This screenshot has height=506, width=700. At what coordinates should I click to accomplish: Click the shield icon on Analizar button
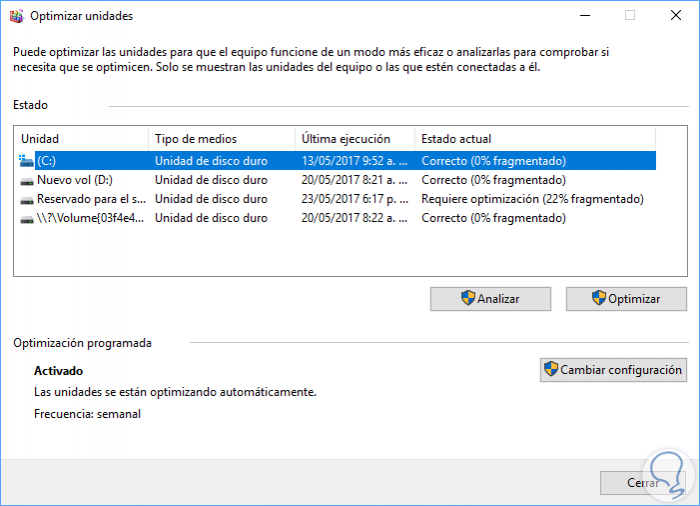468,298
